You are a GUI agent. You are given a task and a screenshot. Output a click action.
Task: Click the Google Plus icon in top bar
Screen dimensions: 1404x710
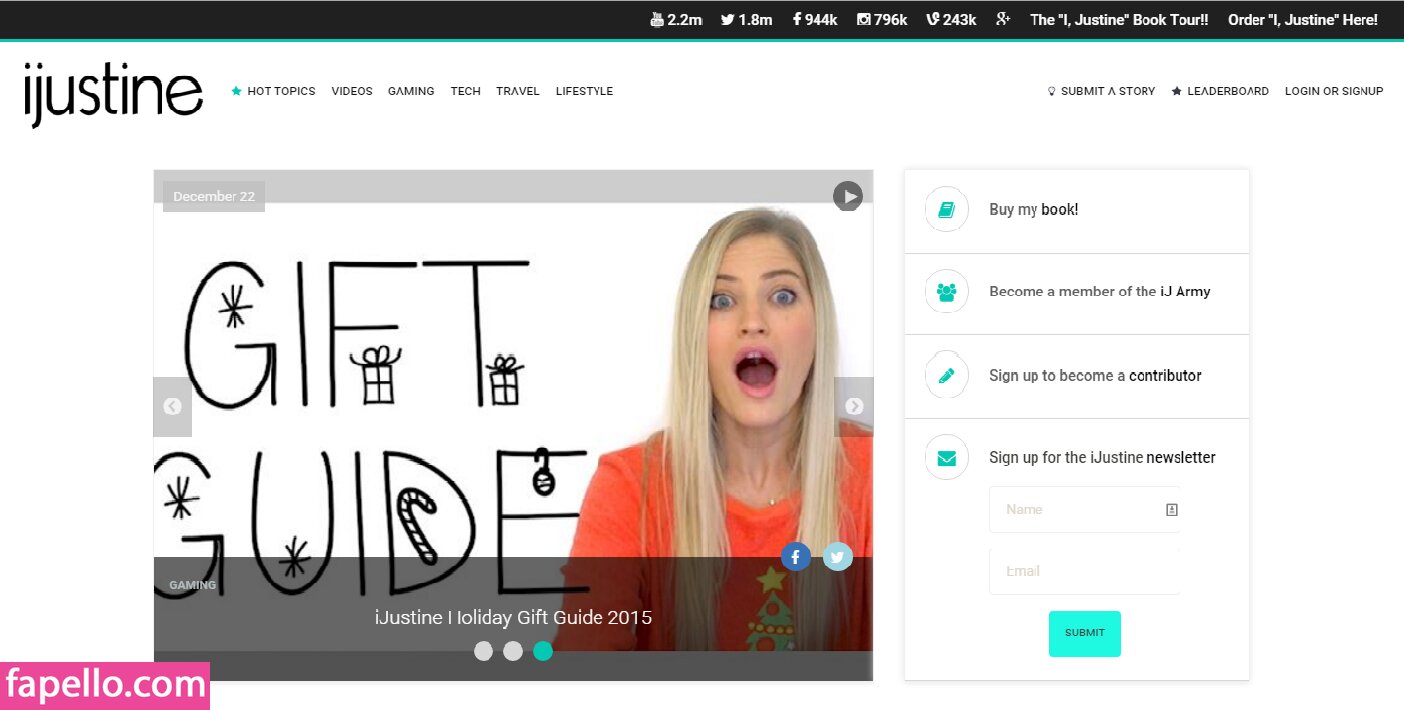(1003, 20)
